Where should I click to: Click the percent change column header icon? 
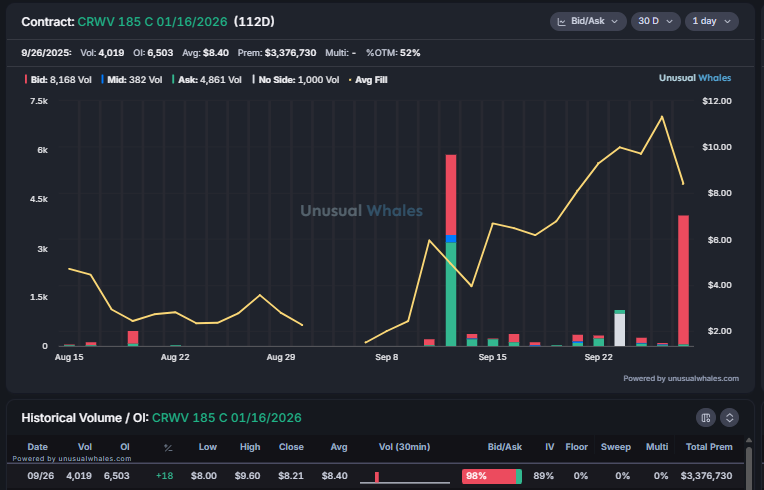click(x=168, y=447)
